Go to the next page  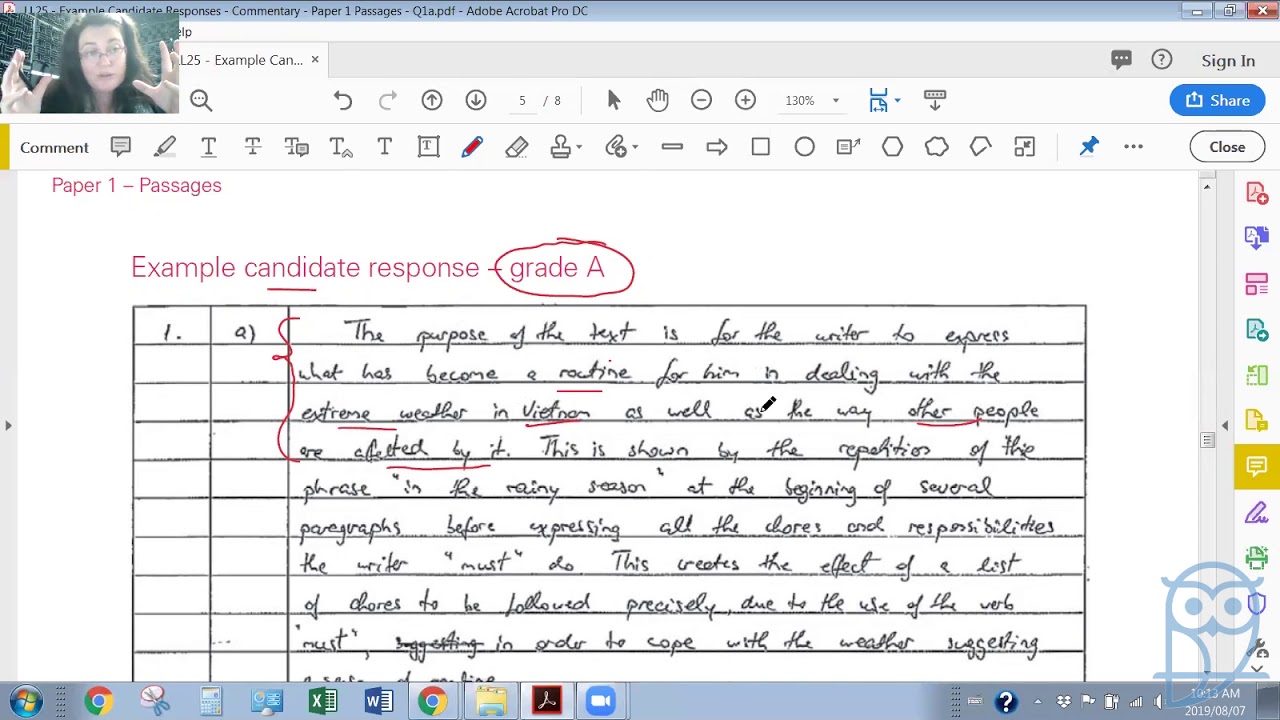476,100
